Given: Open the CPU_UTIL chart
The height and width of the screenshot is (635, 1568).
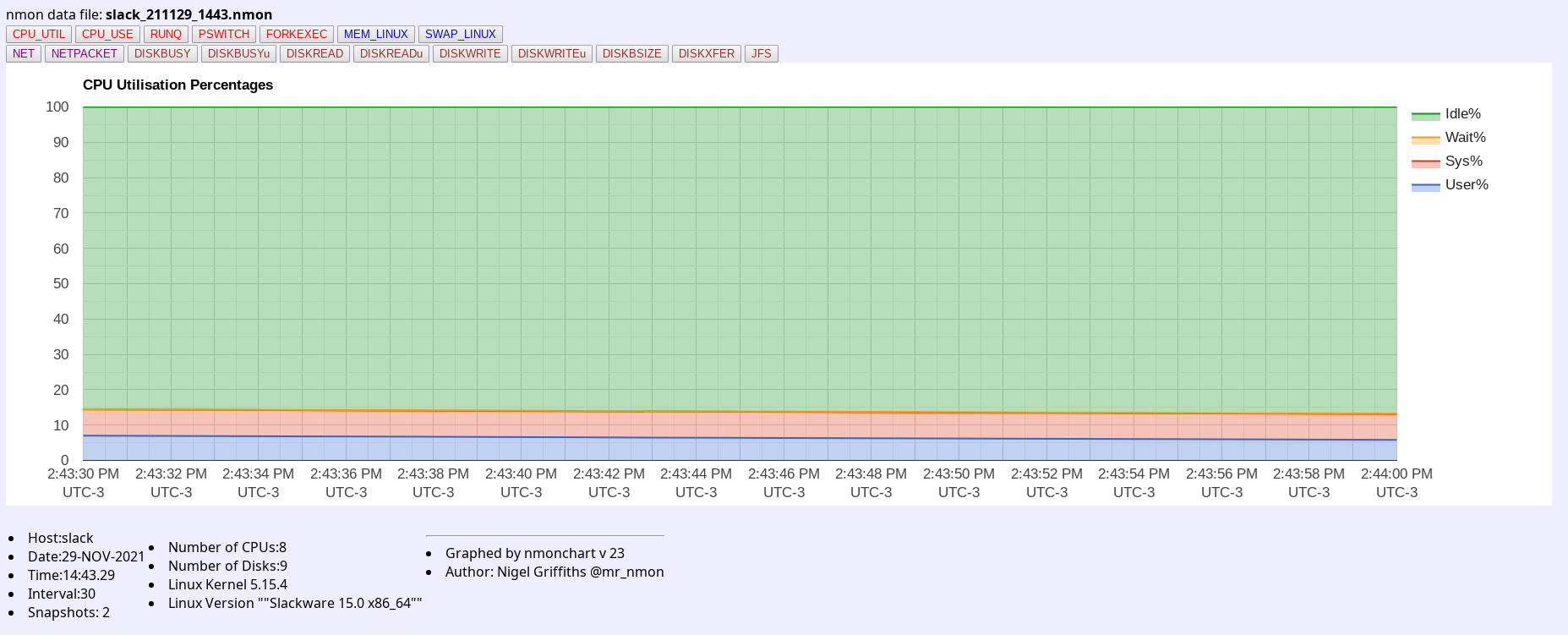Looking at the screenshot, I should [x=39, y=34].
